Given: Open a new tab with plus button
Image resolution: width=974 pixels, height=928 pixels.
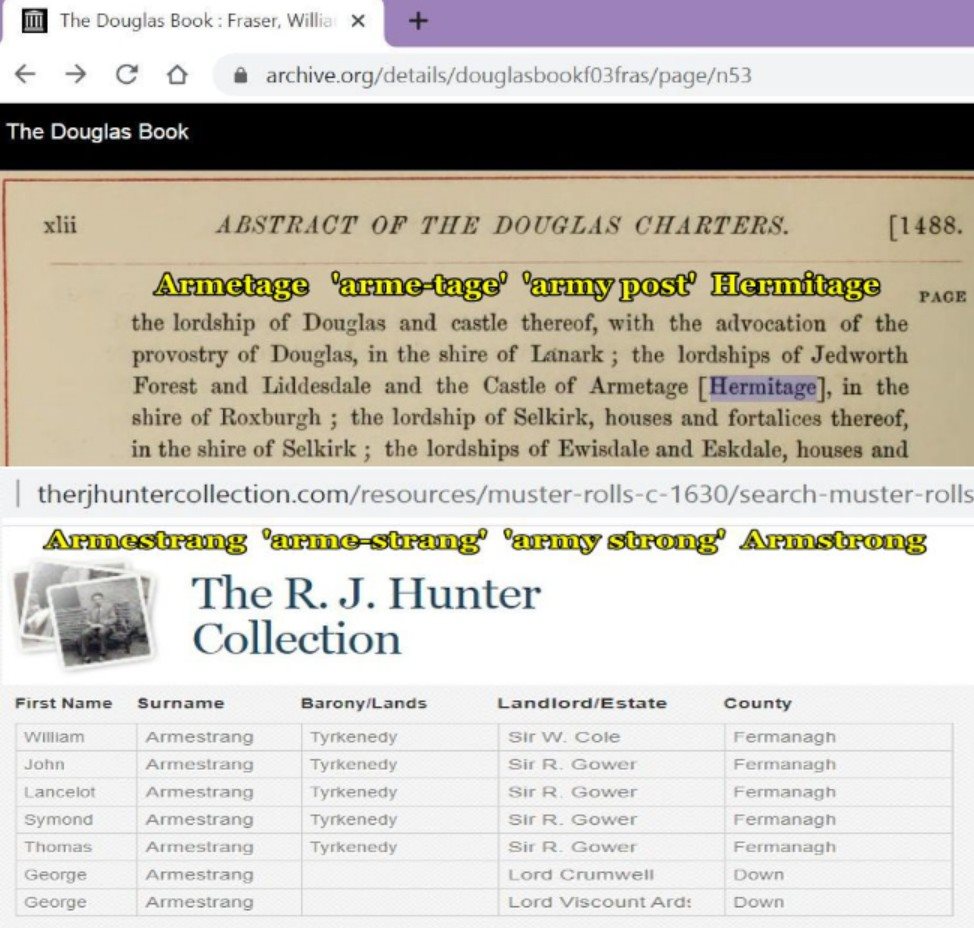Looking at the screenshot, I should tap(418, 21).
